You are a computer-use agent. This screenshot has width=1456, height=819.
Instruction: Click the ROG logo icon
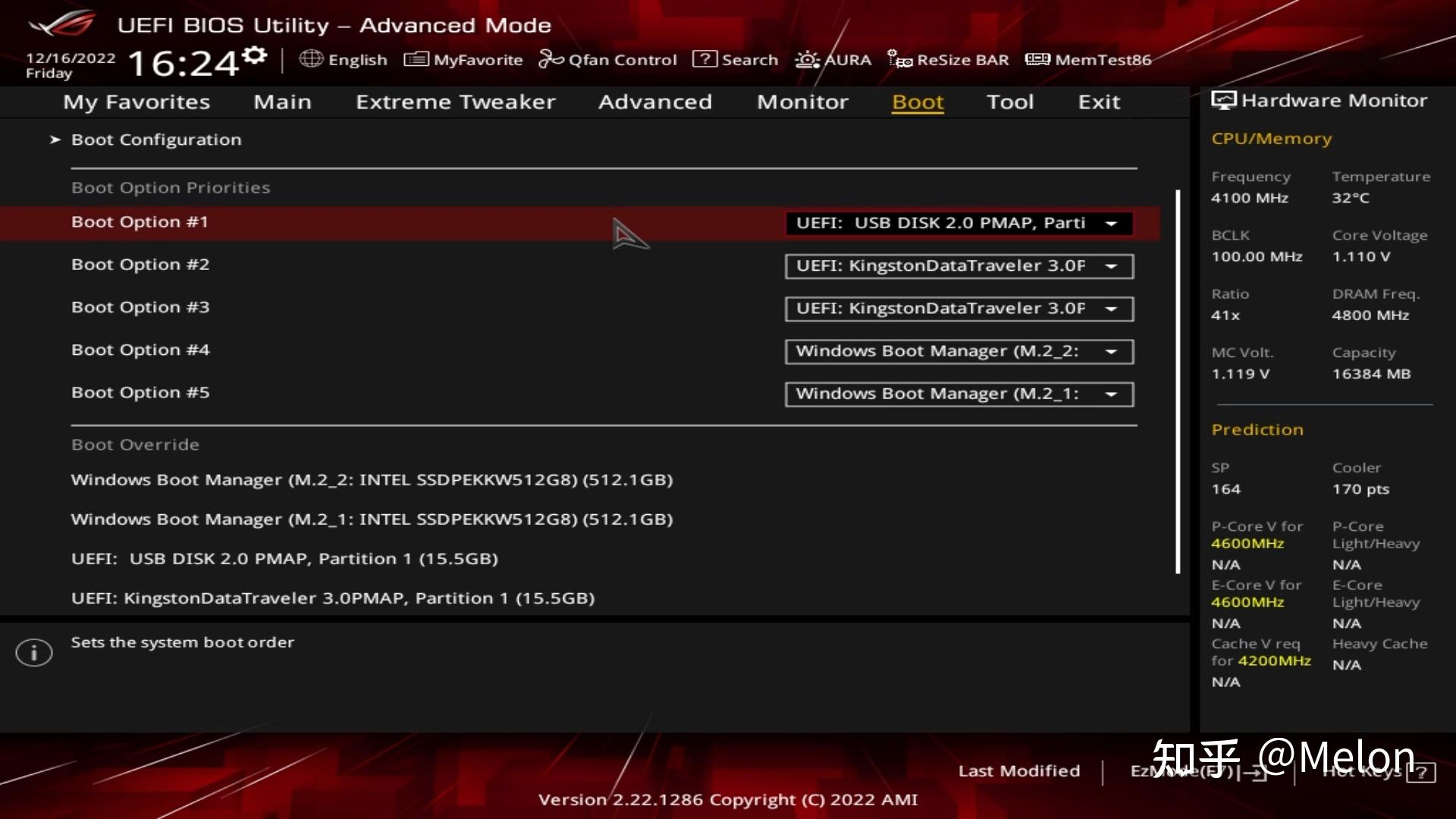[x=62, y=24]
